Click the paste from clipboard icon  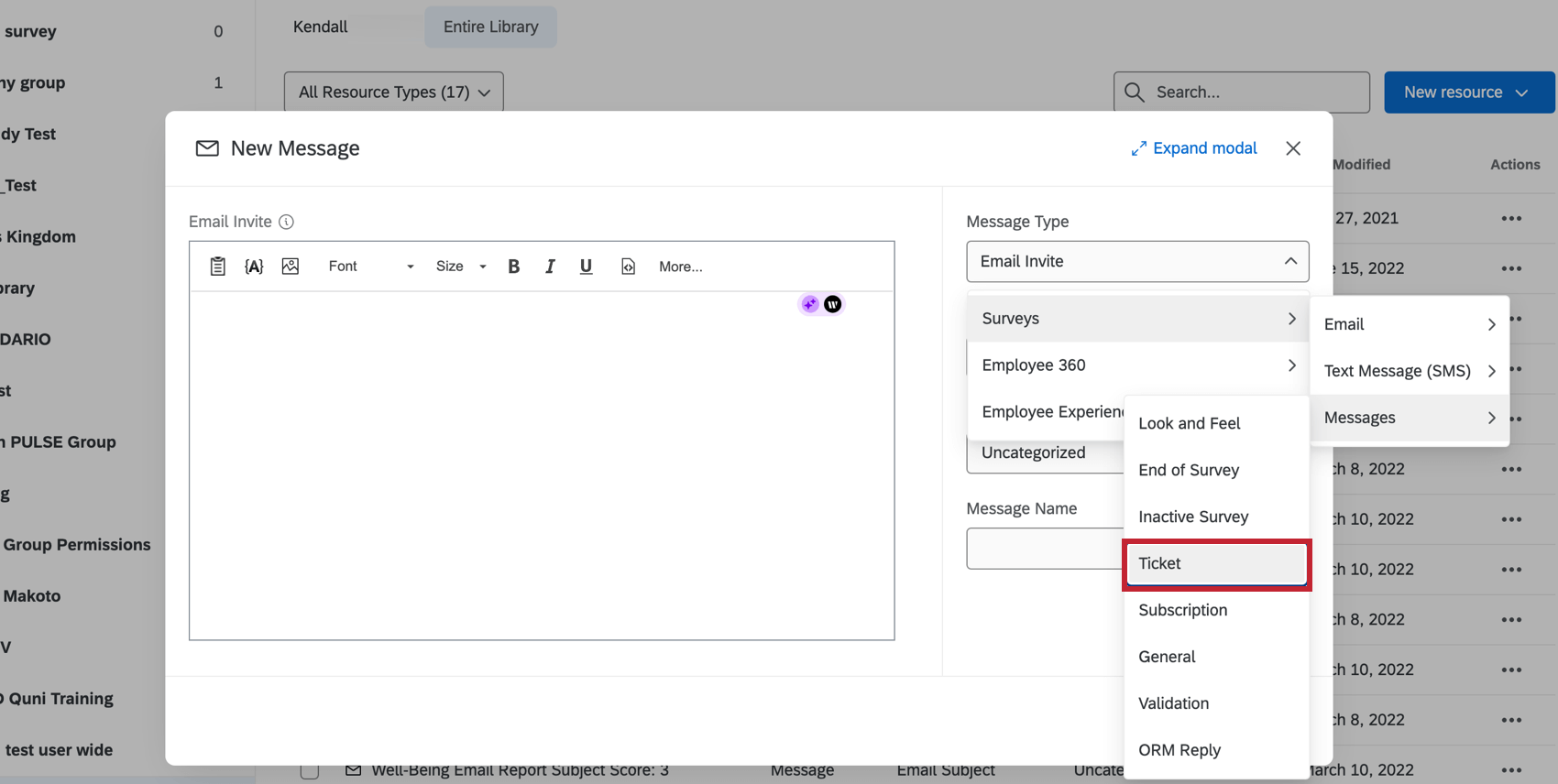tap(217, 267)
